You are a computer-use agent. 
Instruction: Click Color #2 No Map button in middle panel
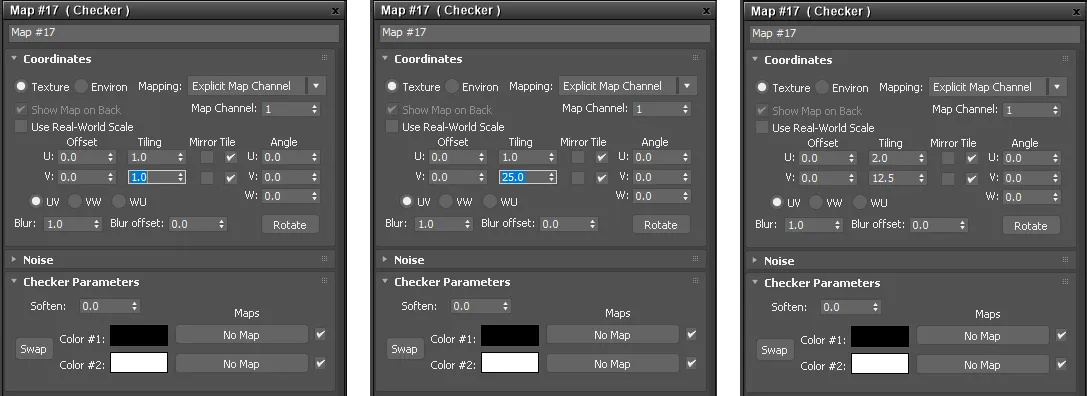click(x=612, y=363)
